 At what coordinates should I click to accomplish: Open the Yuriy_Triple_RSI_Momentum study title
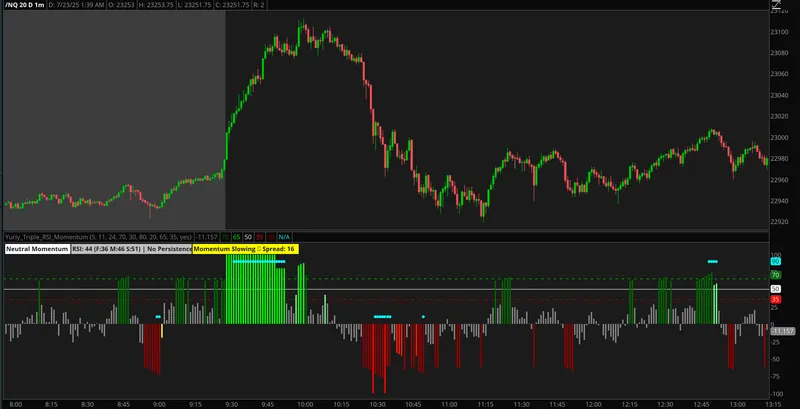[98, 237]
